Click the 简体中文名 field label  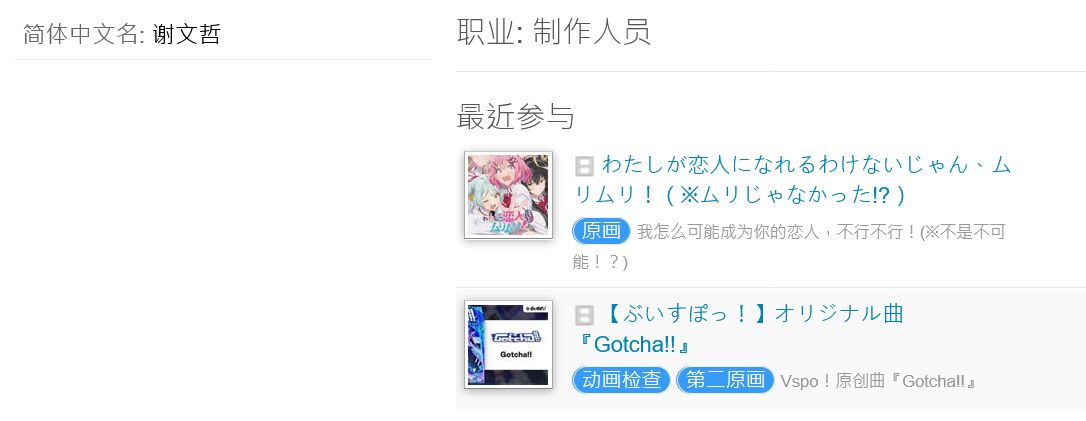84,34
